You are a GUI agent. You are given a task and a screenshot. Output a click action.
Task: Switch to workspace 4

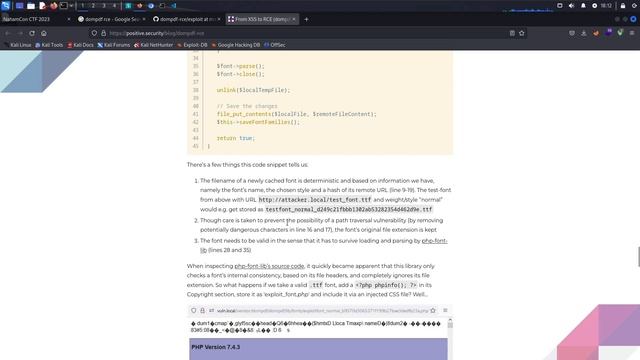(114, 6)
